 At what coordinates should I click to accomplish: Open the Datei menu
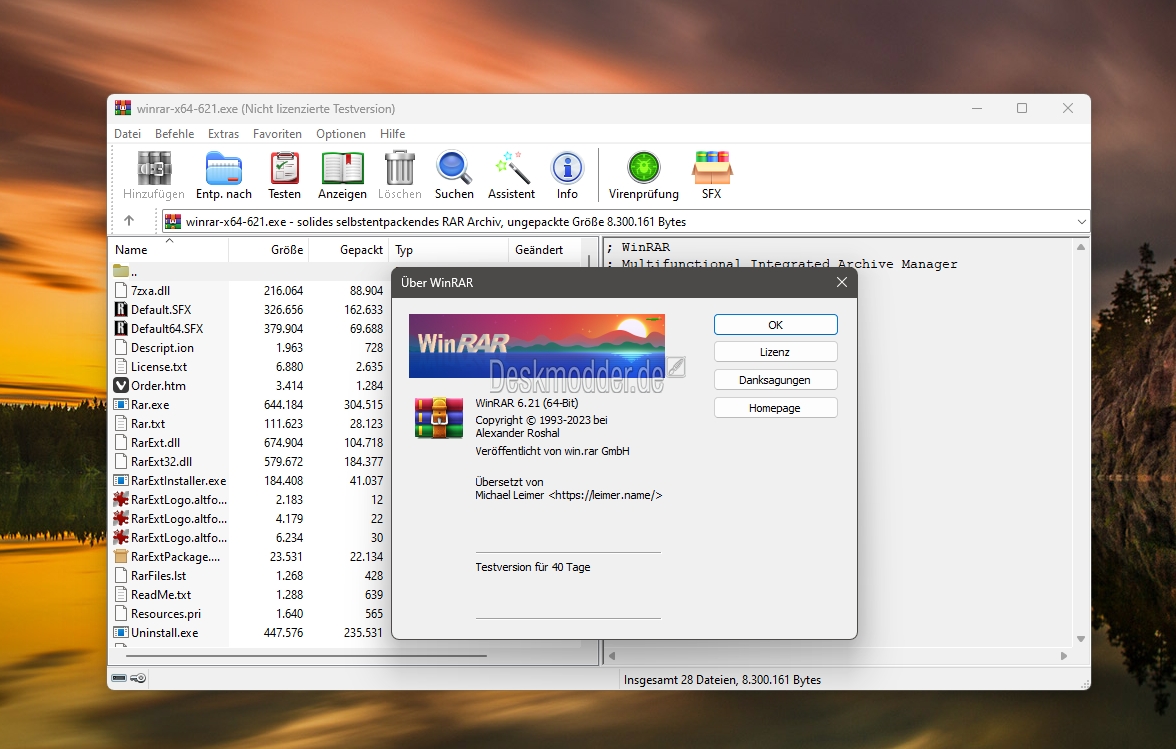coord(128,133)
